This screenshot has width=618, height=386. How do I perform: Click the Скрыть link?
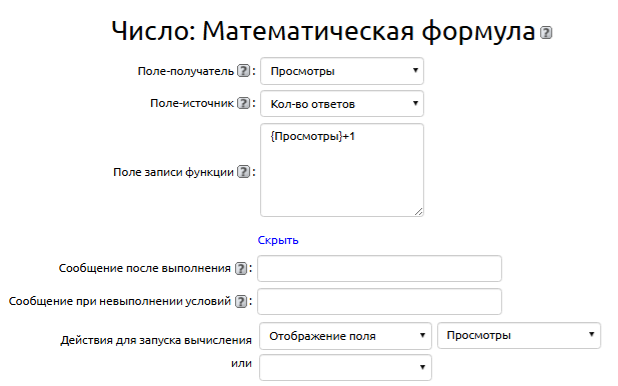278,240
